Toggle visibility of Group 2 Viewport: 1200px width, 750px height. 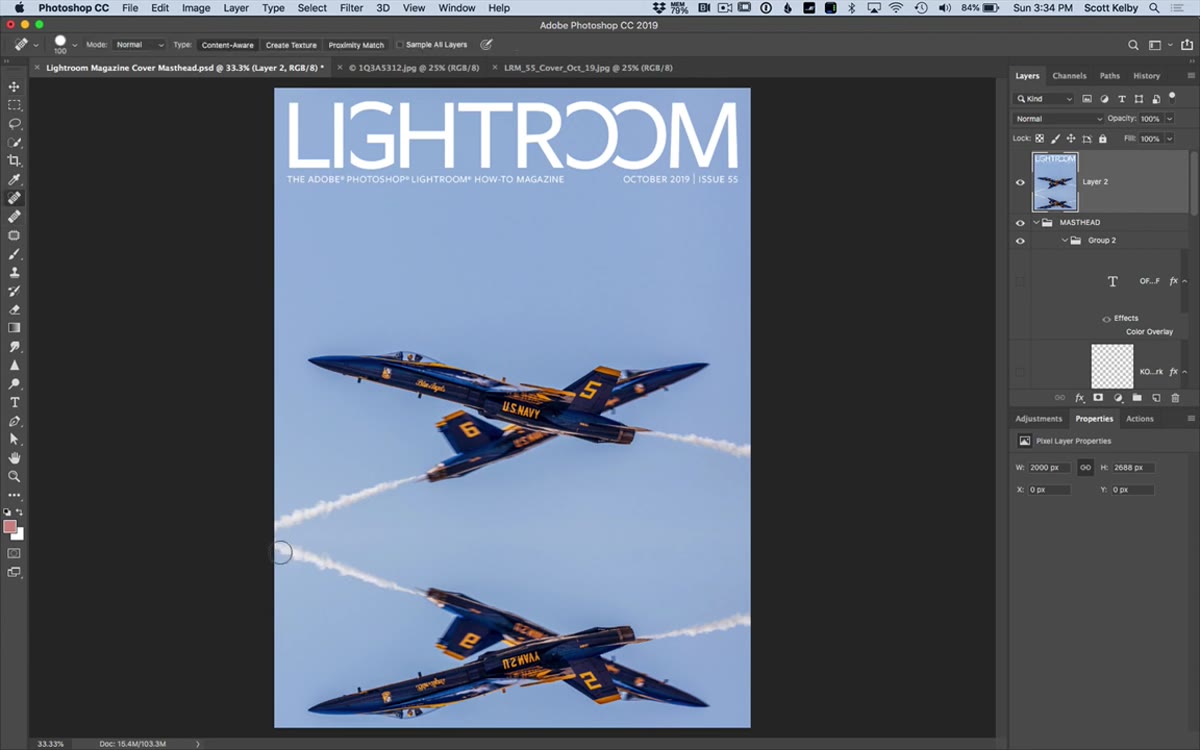1020,241
